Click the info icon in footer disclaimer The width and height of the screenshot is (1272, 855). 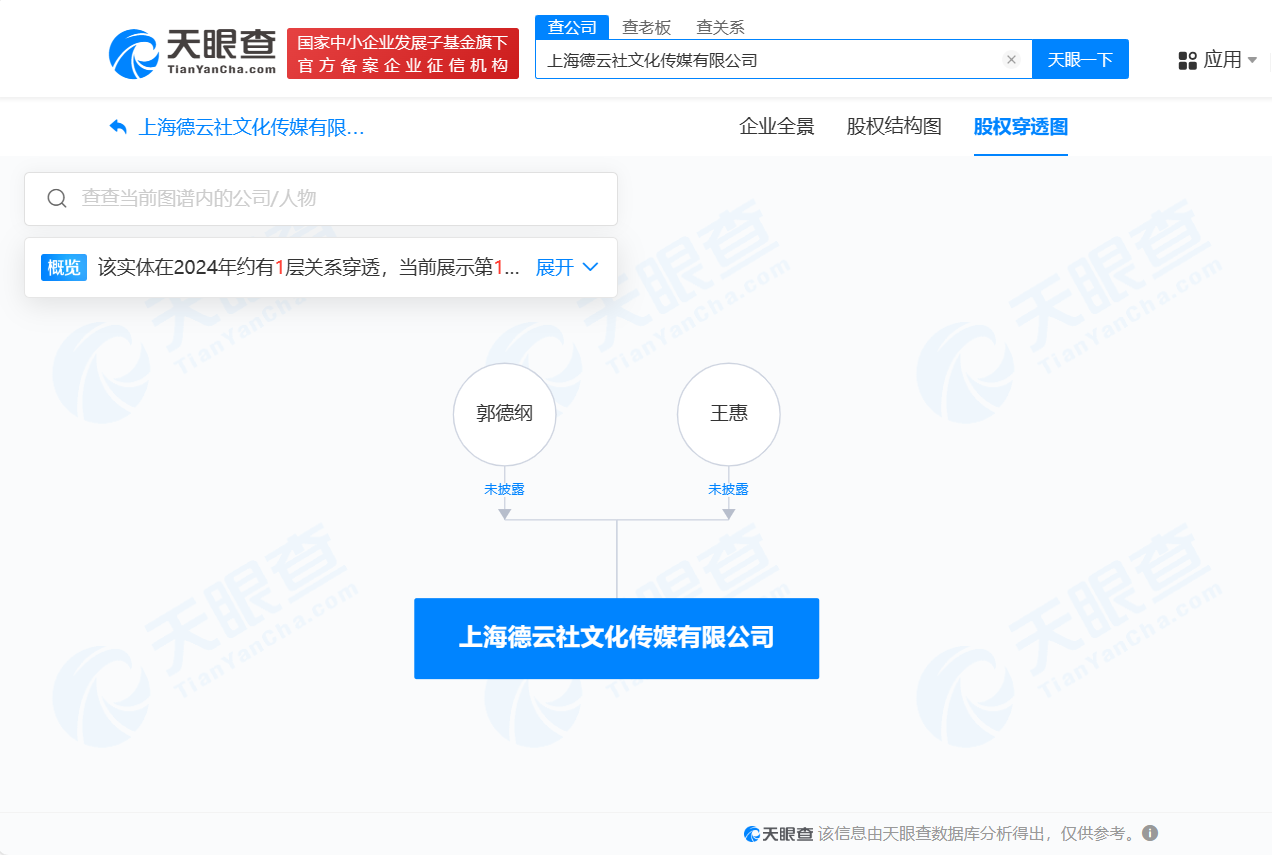click(1151, 832)
